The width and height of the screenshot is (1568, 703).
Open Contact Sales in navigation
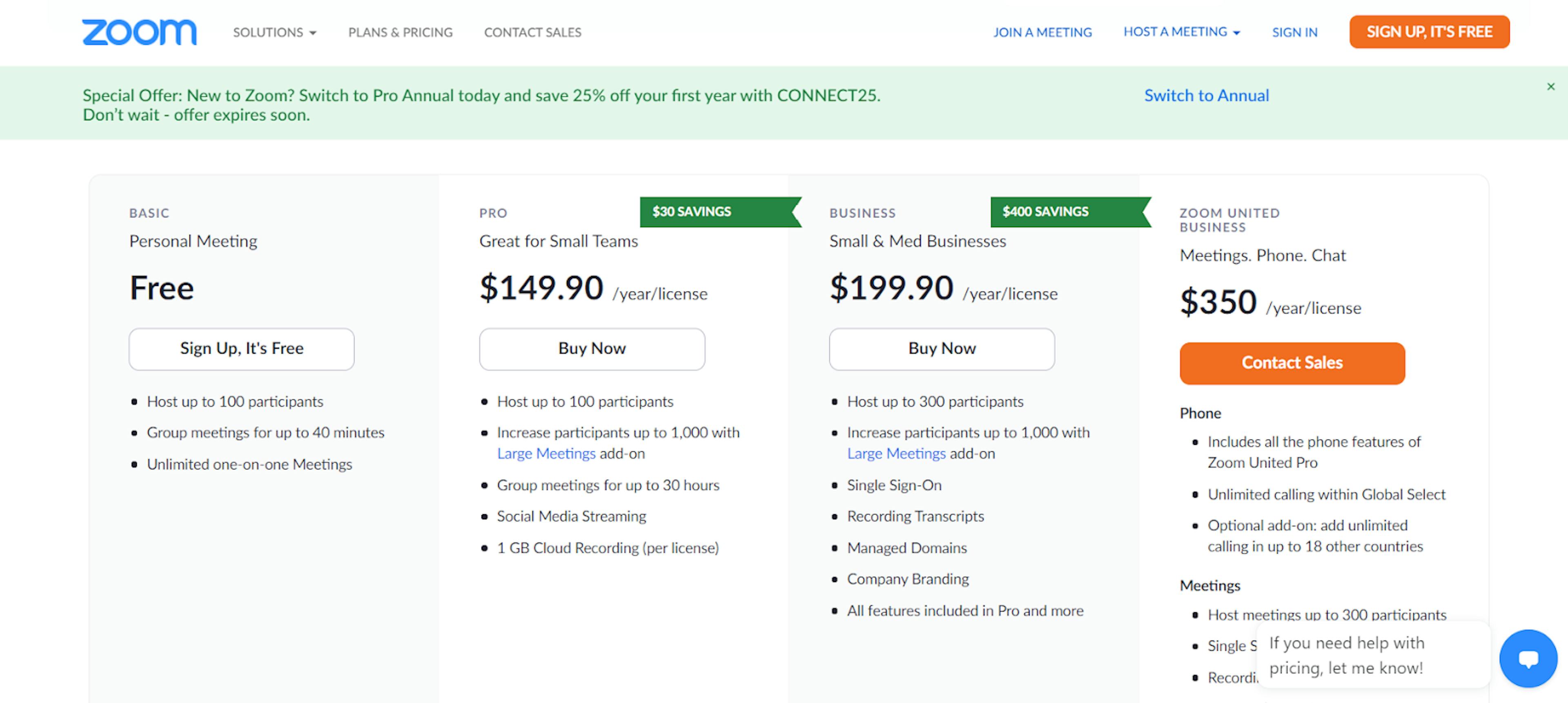(x=532, y=32)
